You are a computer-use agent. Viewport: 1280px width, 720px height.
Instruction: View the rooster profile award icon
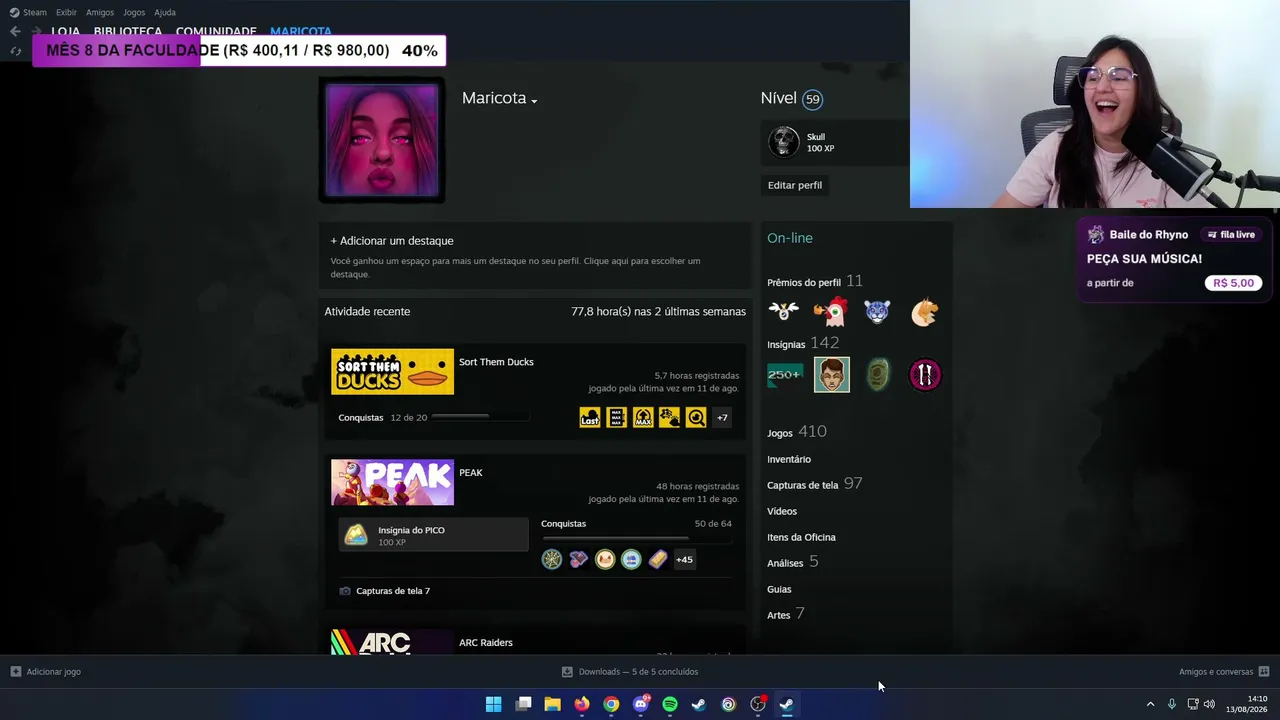[830, 312]
